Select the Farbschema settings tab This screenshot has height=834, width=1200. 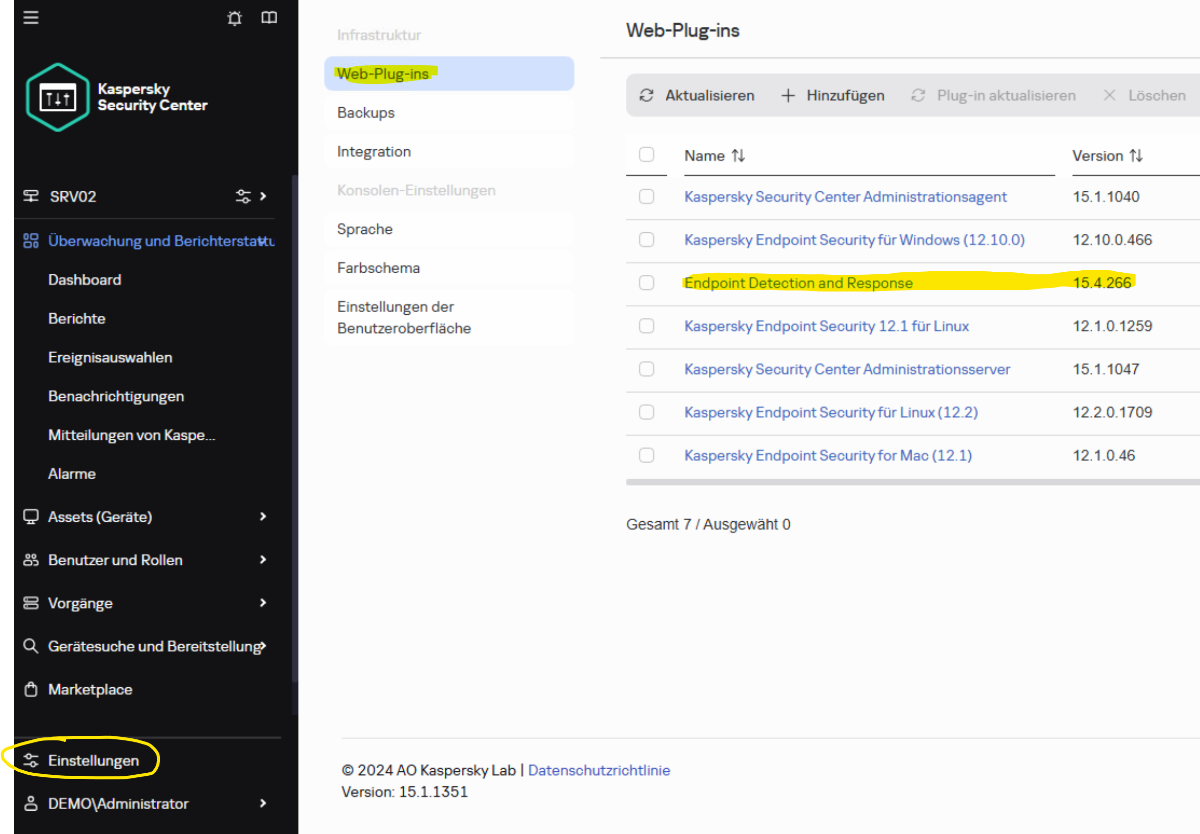[449, 268]
